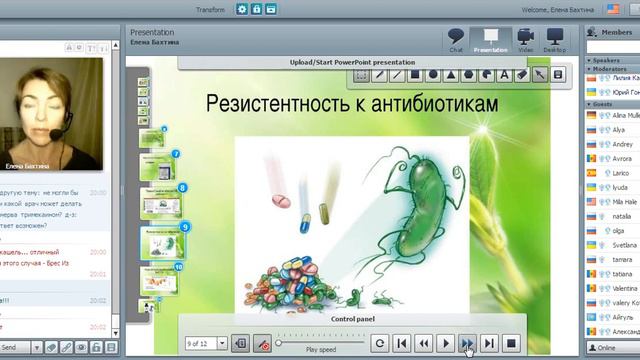Click the Transform lock icon
This screenshot has height=360, width=640.
[x=256, y=9]
